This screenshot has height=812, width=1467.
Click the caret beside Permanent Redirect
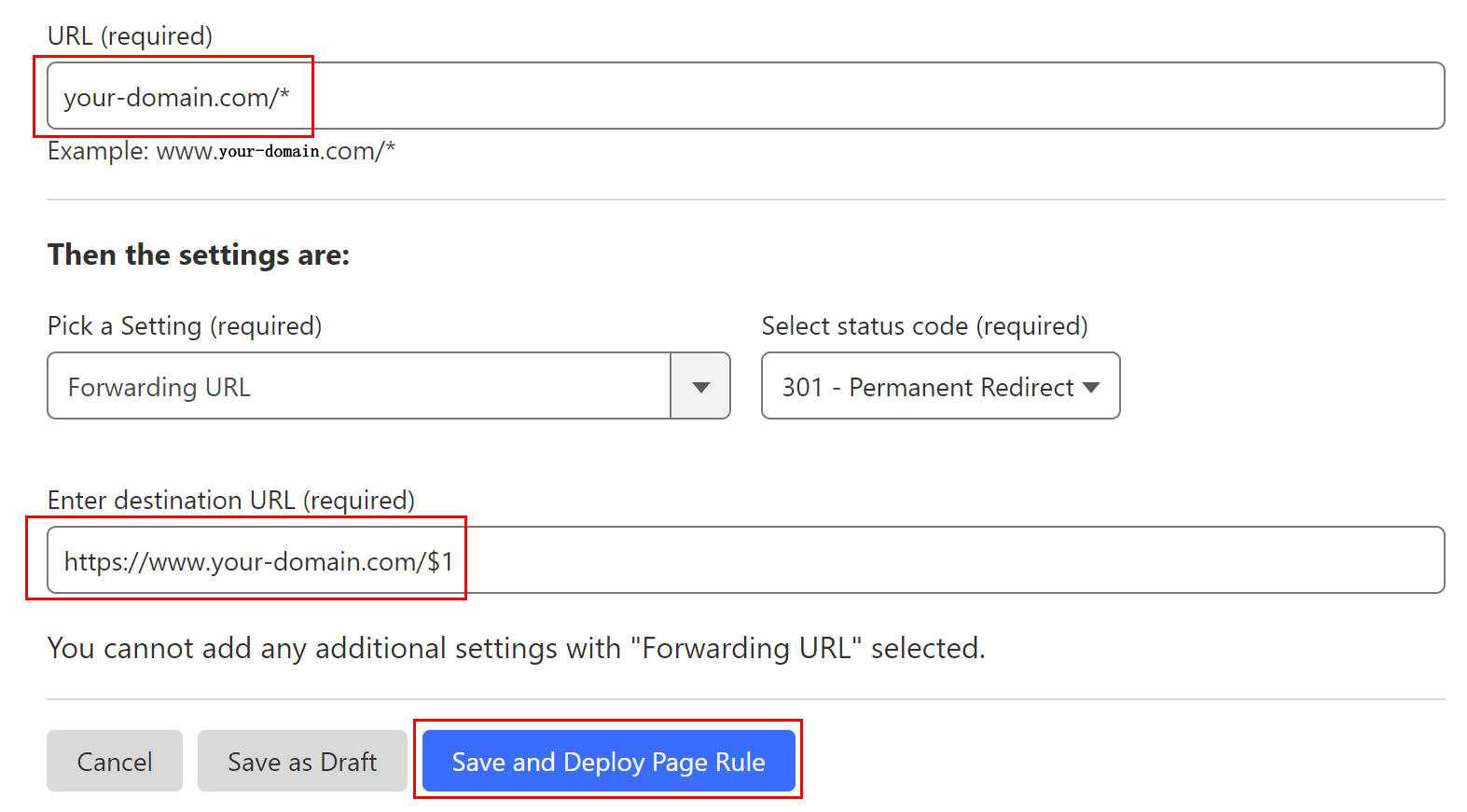[x=1091, y=388]
